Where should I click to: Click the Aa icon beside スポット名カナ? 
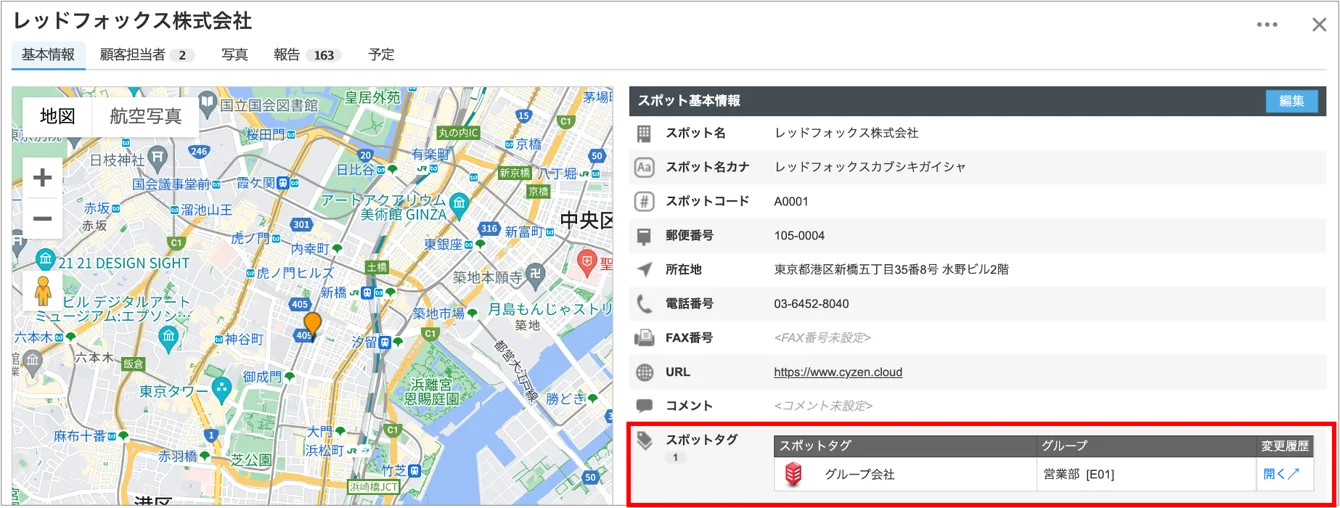(644, 167)
